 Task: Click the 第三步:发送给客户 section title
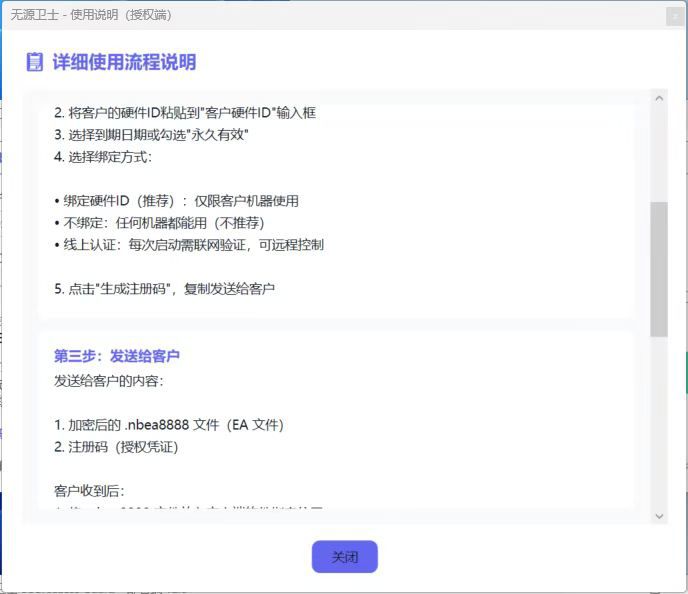117,356
